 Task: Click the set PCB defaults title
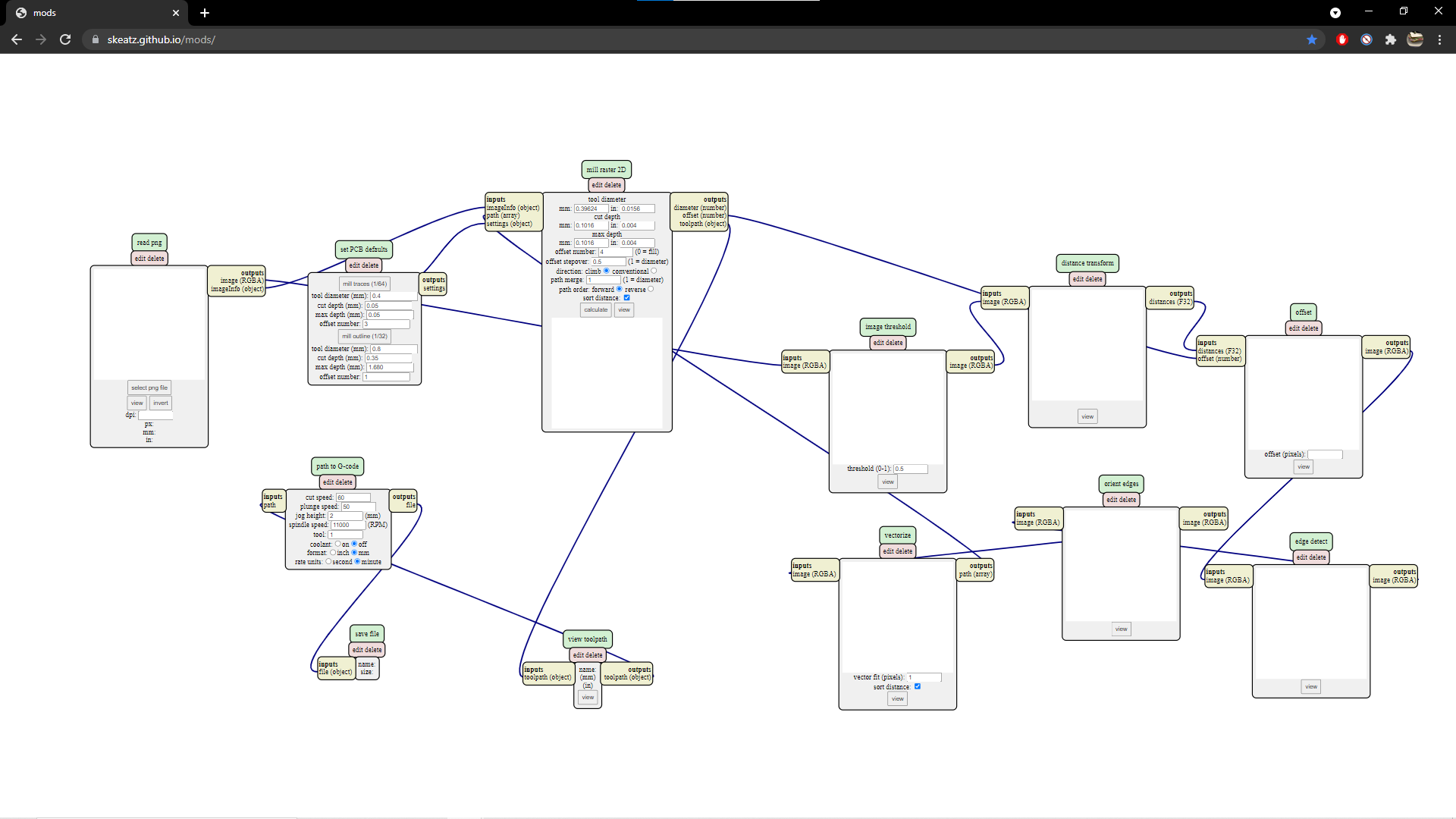point(364,249)
